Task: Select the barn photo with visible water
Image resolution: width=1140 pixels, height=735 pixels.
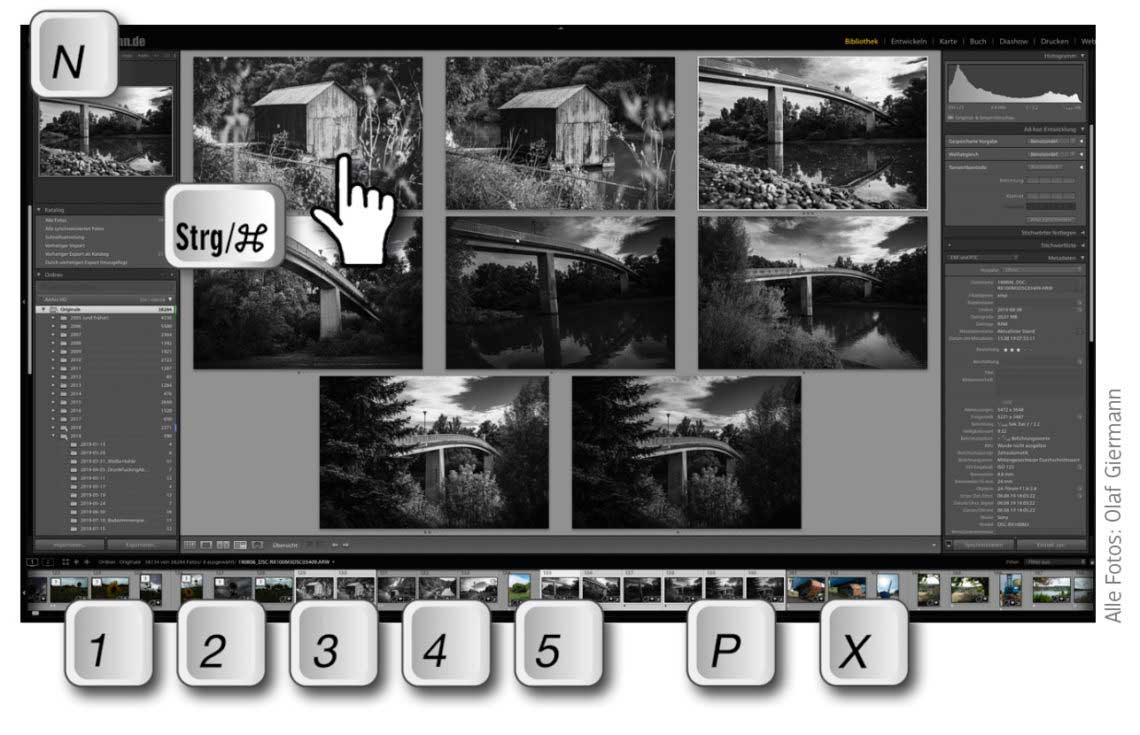Action: pyautogui.click(x=560, y=133)
